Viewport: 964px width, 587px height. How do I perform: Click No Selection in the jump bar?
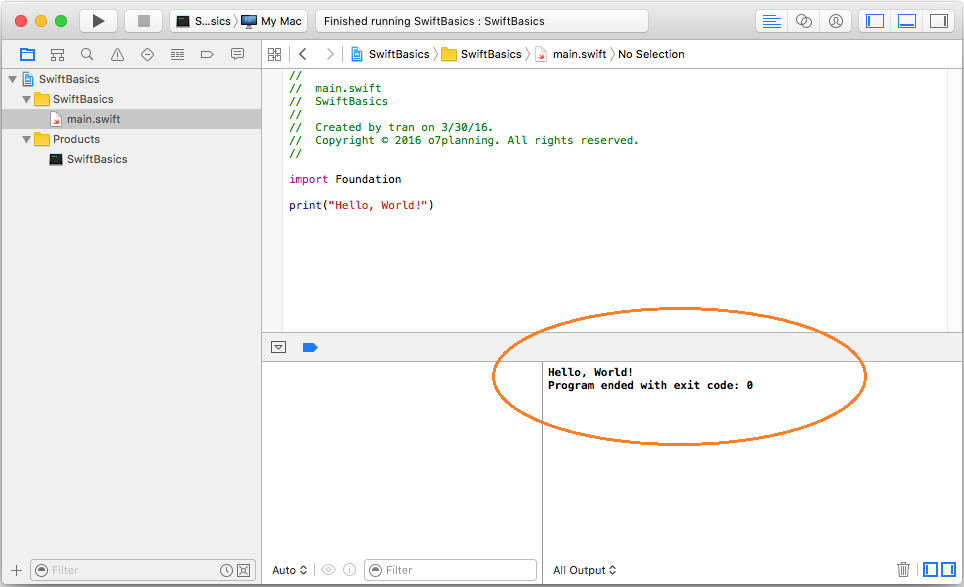[x=651, y=54]
